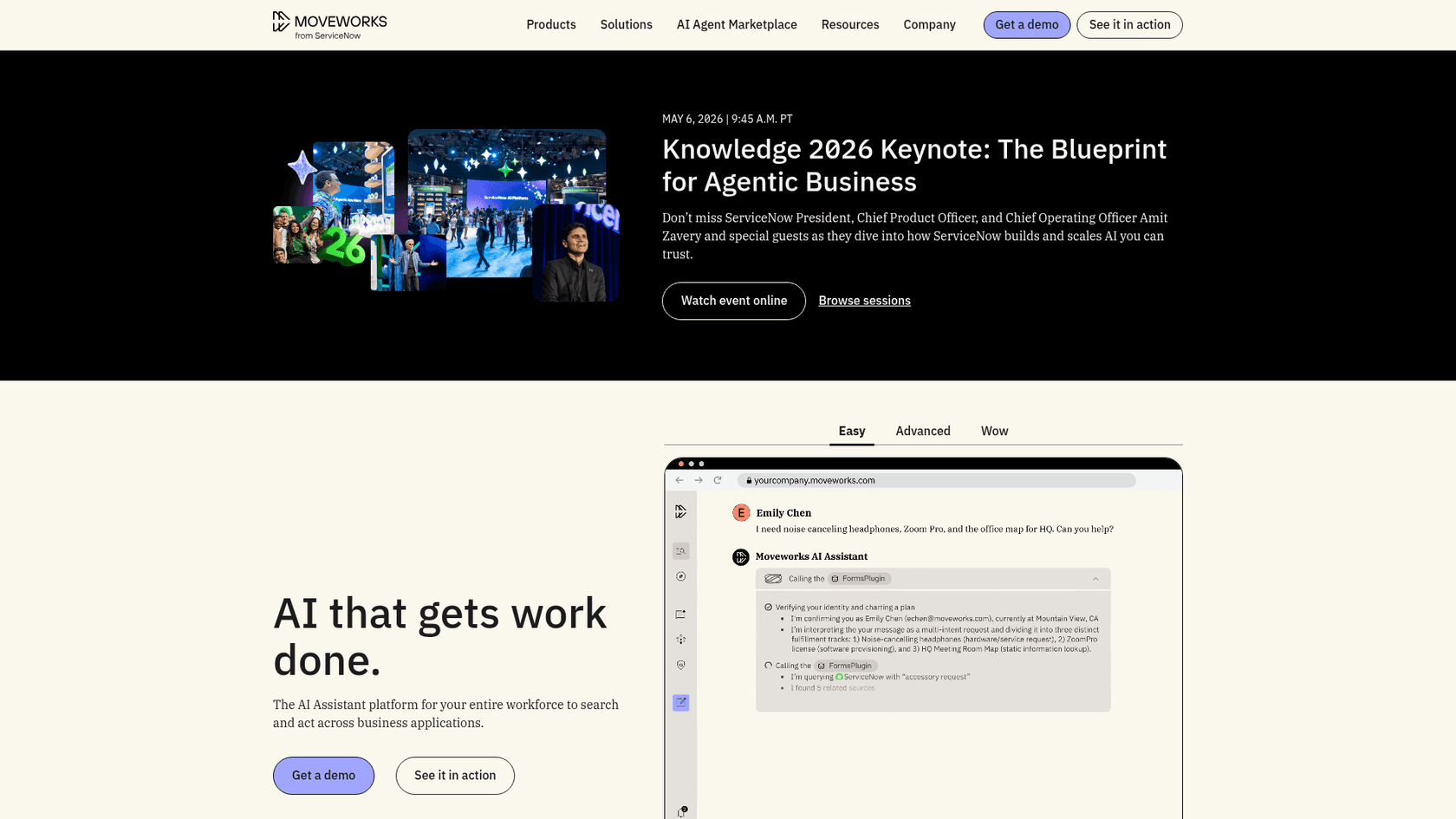Click the FormsPlugin chip in panel header
Screen dimensions: 1456x819
(x=859, y=579)
